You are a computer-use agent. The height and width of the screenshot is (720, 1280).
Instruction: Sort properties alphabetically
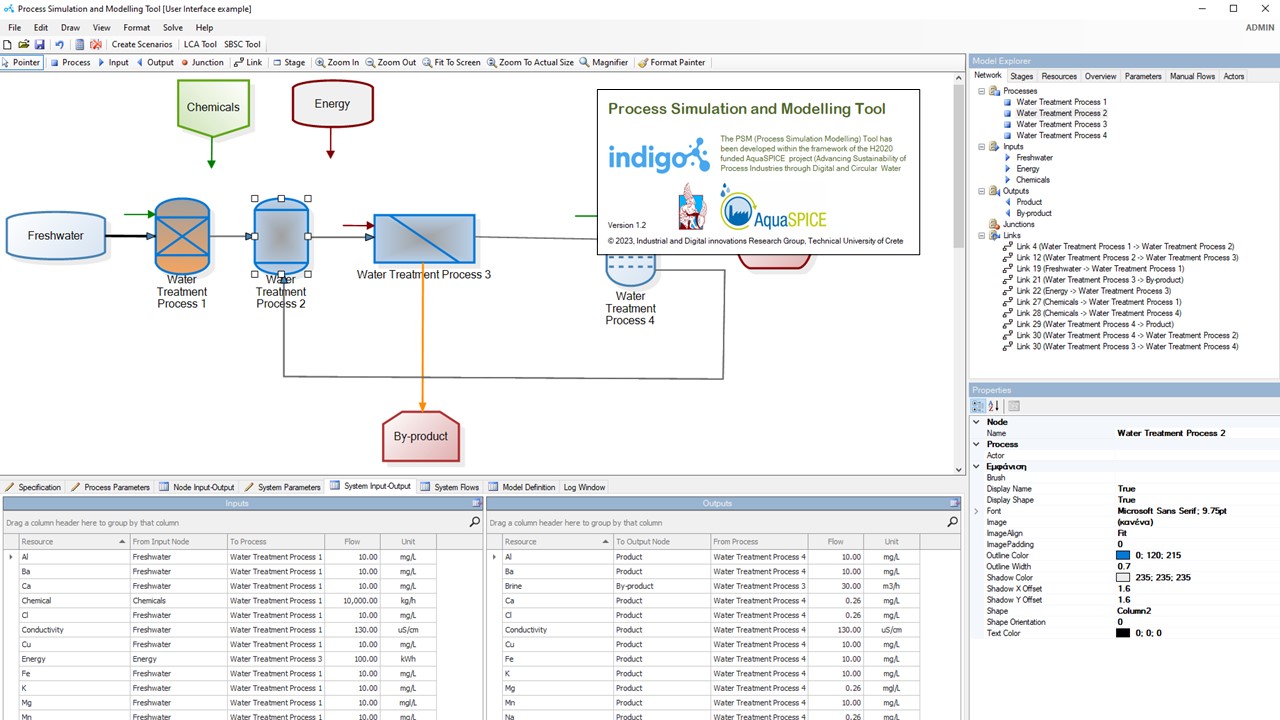click(x=994, y=406)
